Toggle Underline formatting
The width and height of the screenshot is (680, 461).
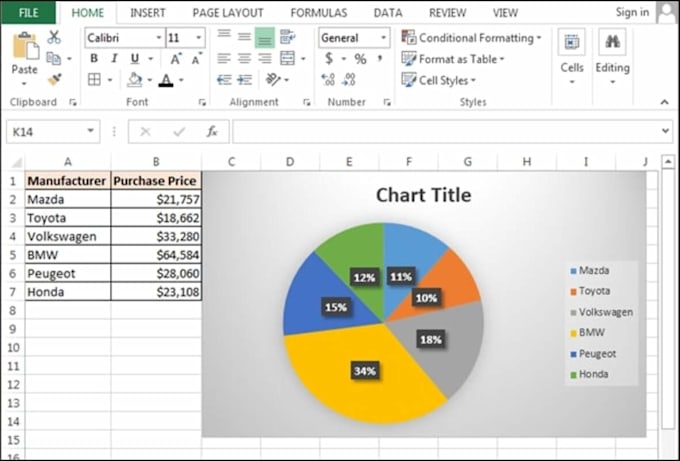pyautogui.click(x=135, y=59)
